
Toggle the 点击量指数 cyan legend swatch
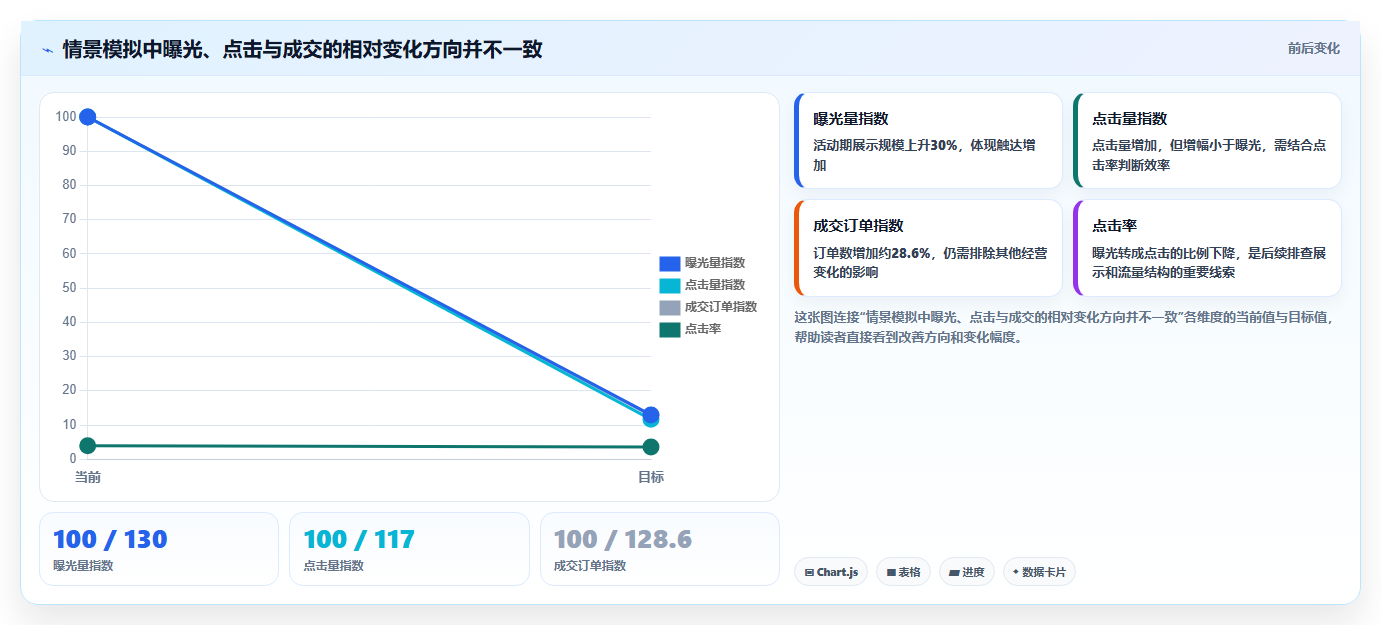pyautogui.click(x=670, y=286)
